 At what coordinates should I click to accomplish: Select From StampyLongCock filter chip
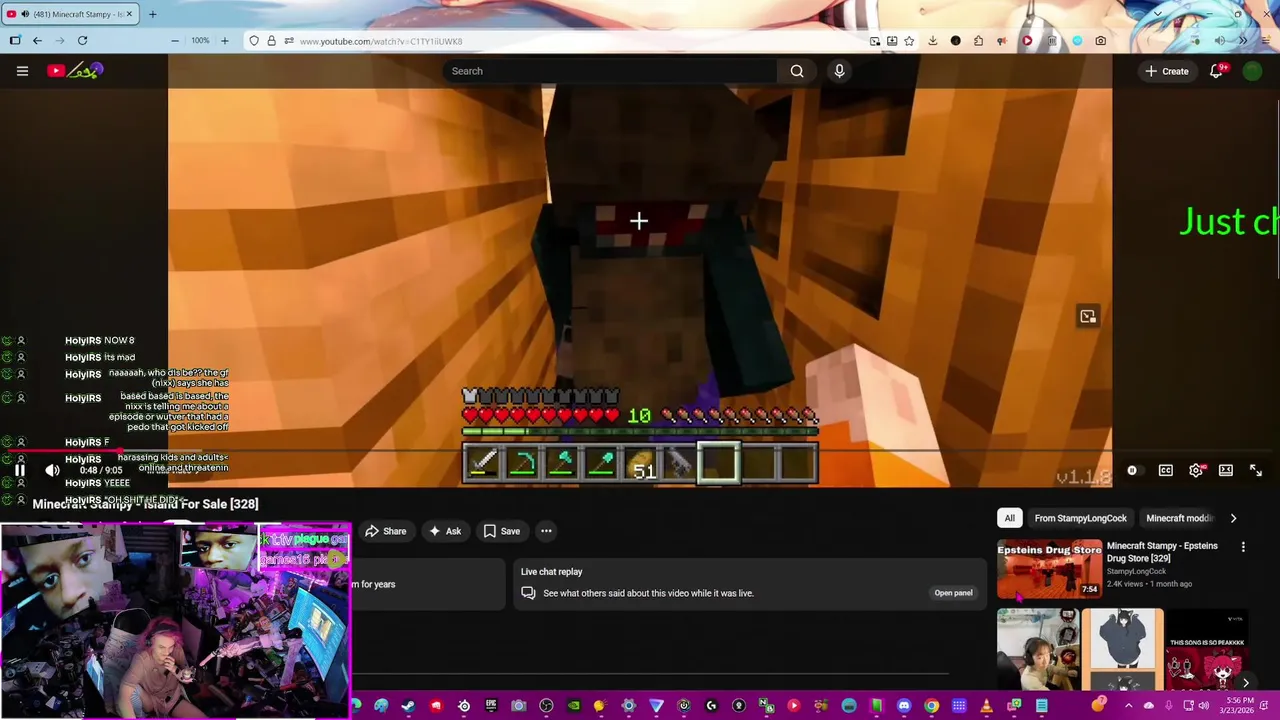[1080, 518]
